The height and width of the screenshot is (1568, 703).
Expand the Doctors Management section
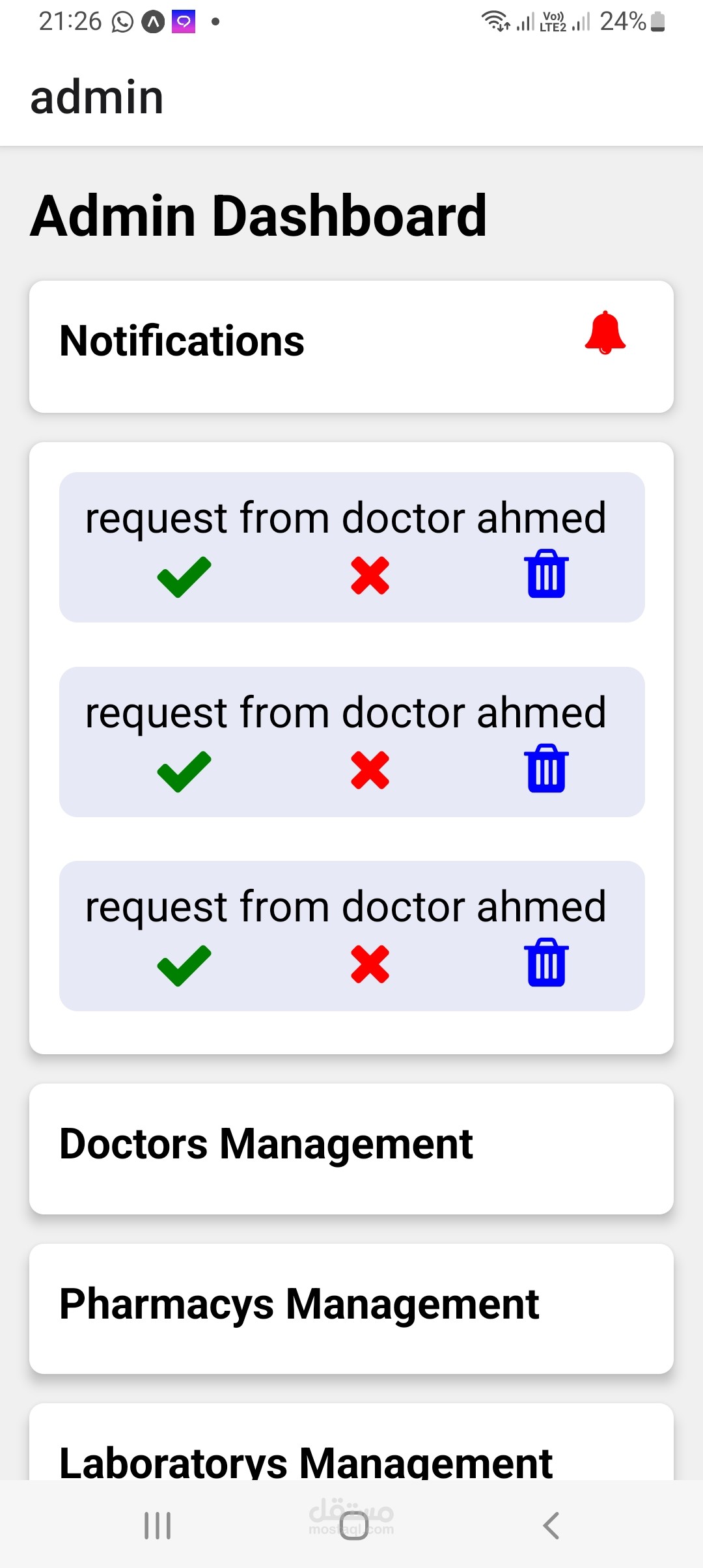tap(266, 1144)
